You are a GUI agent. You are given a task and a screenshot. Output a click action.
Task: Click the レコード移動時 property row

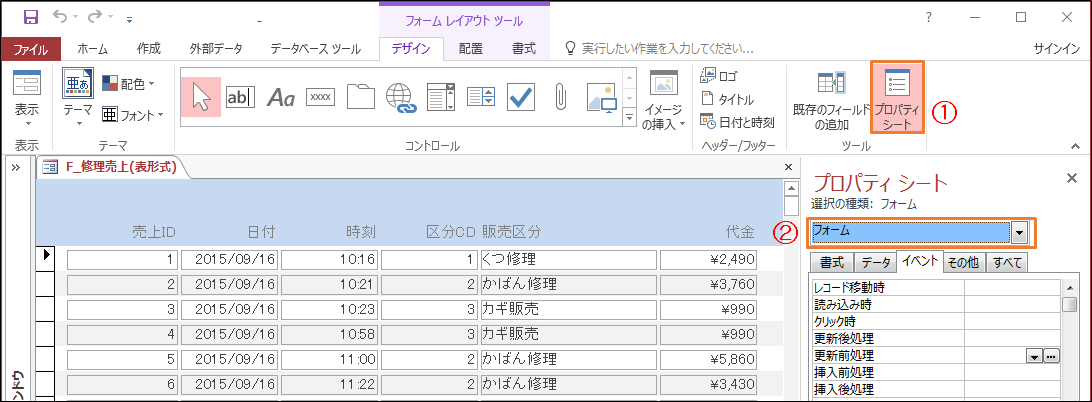[x=936, y=288]
